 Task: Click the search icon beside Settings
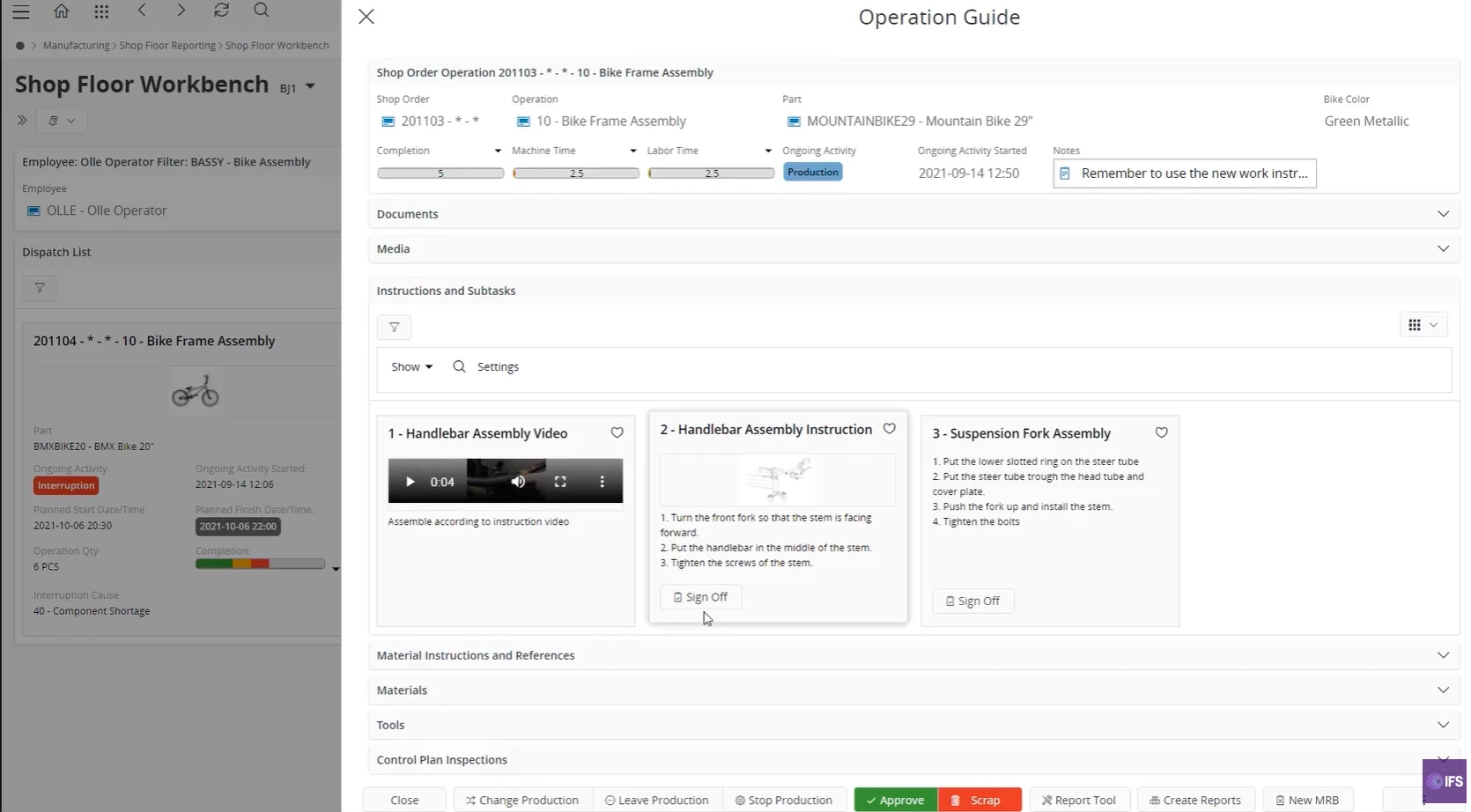pyautogui.click(x=459, y=366)
